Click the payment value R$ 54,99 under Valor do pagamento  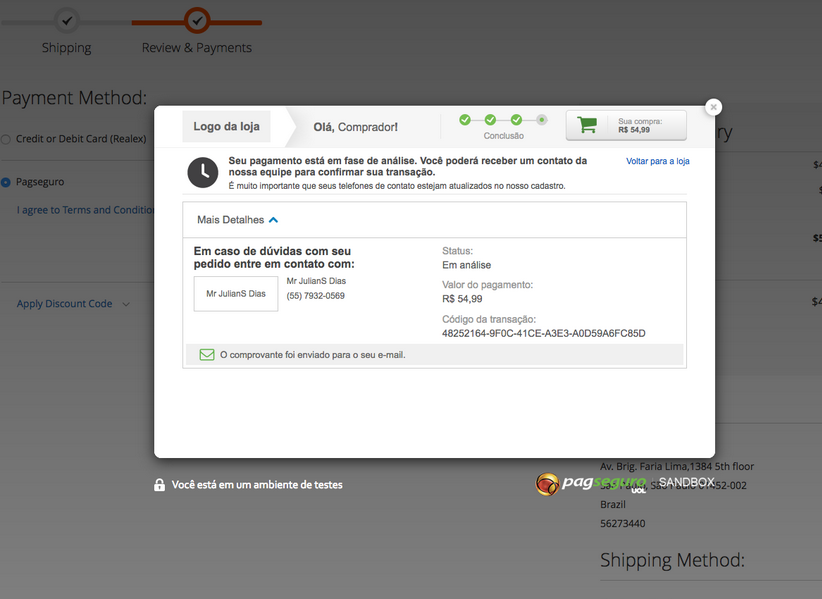[x=462, y=299]
